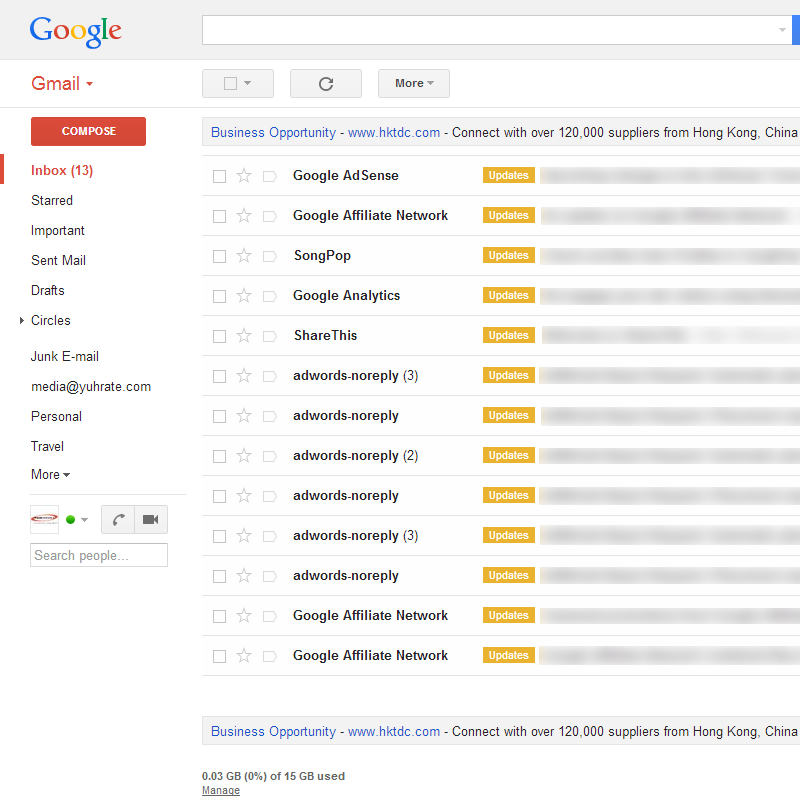Viewport: 800px width, 800px height.
Task: Click Updates tag on Google AdSense email
Action: click(509, 175)
